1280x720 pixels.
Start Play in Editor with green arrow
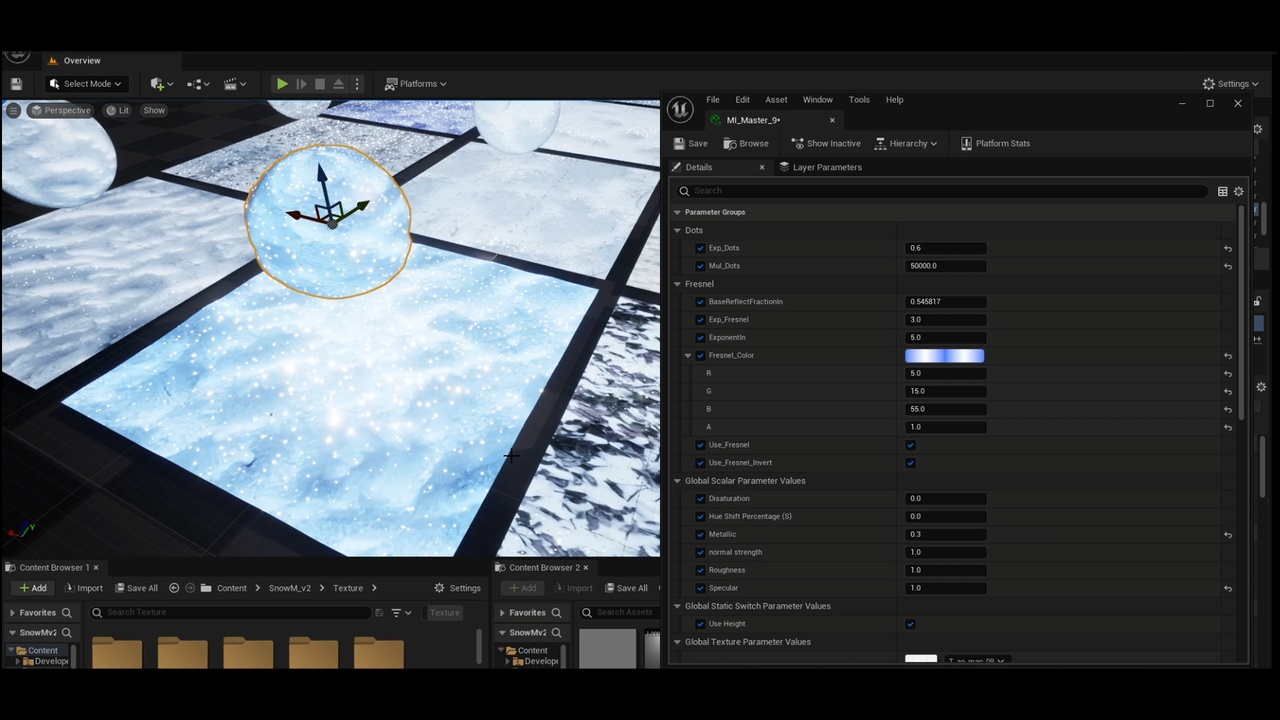[x=282, y=84]
